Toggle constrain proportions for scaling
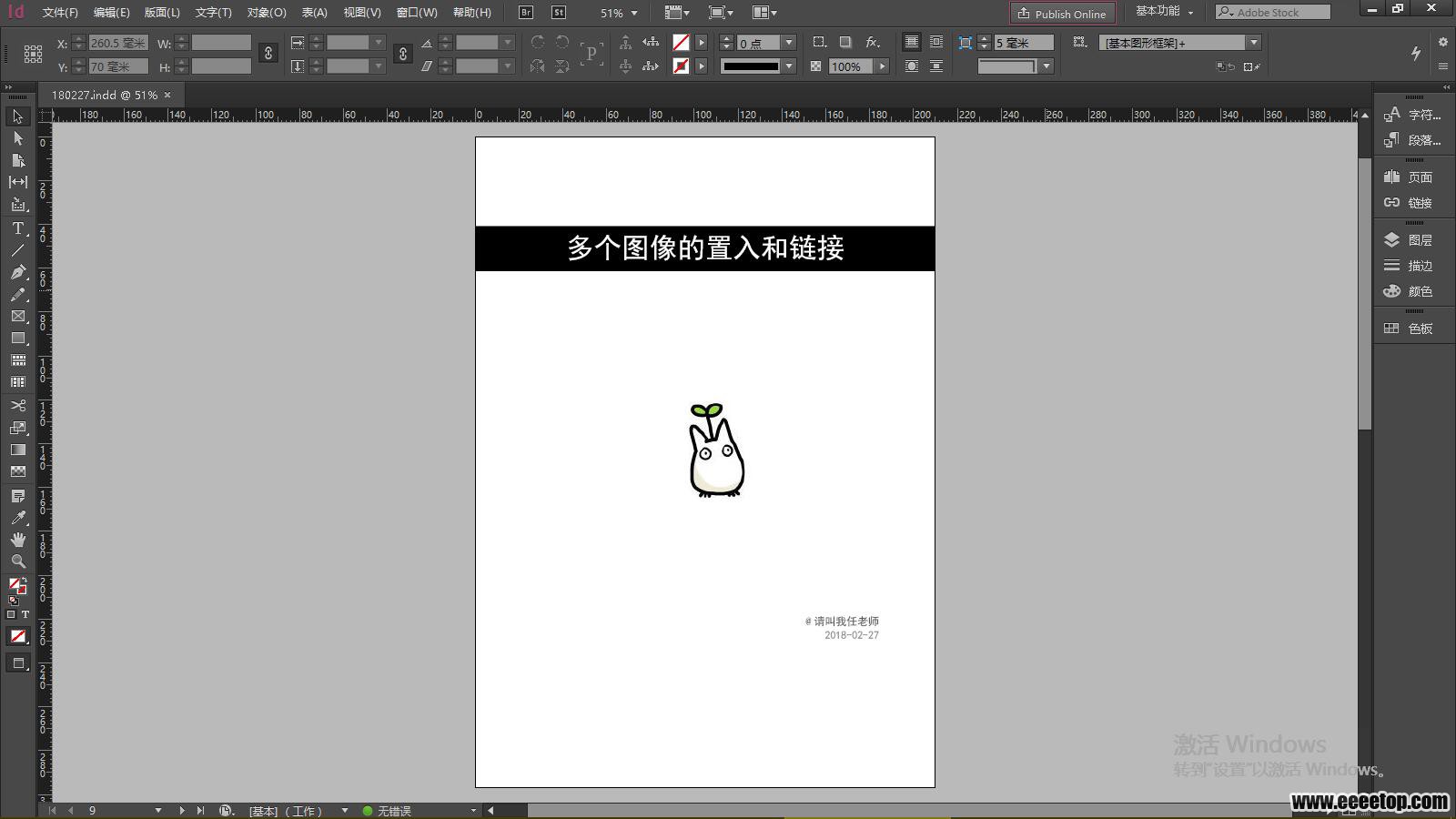This screenshot has height=819, width=1456. [x=403, y=54]
